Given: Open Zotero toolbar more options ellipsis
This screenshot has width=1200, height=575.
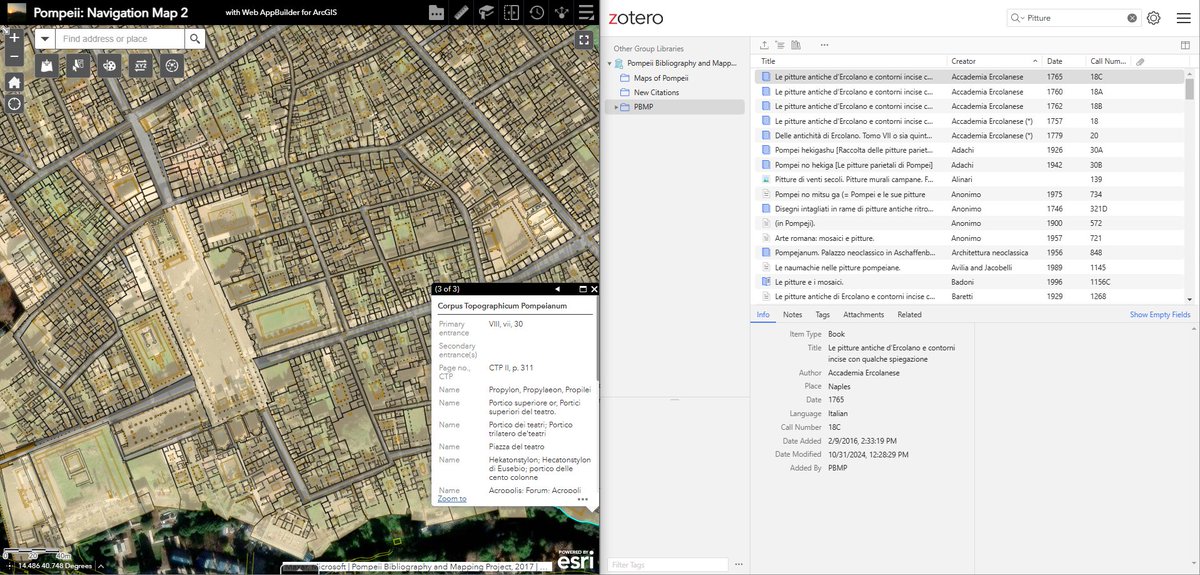Looking at the screenshot, I should click(x=824, y=45).
